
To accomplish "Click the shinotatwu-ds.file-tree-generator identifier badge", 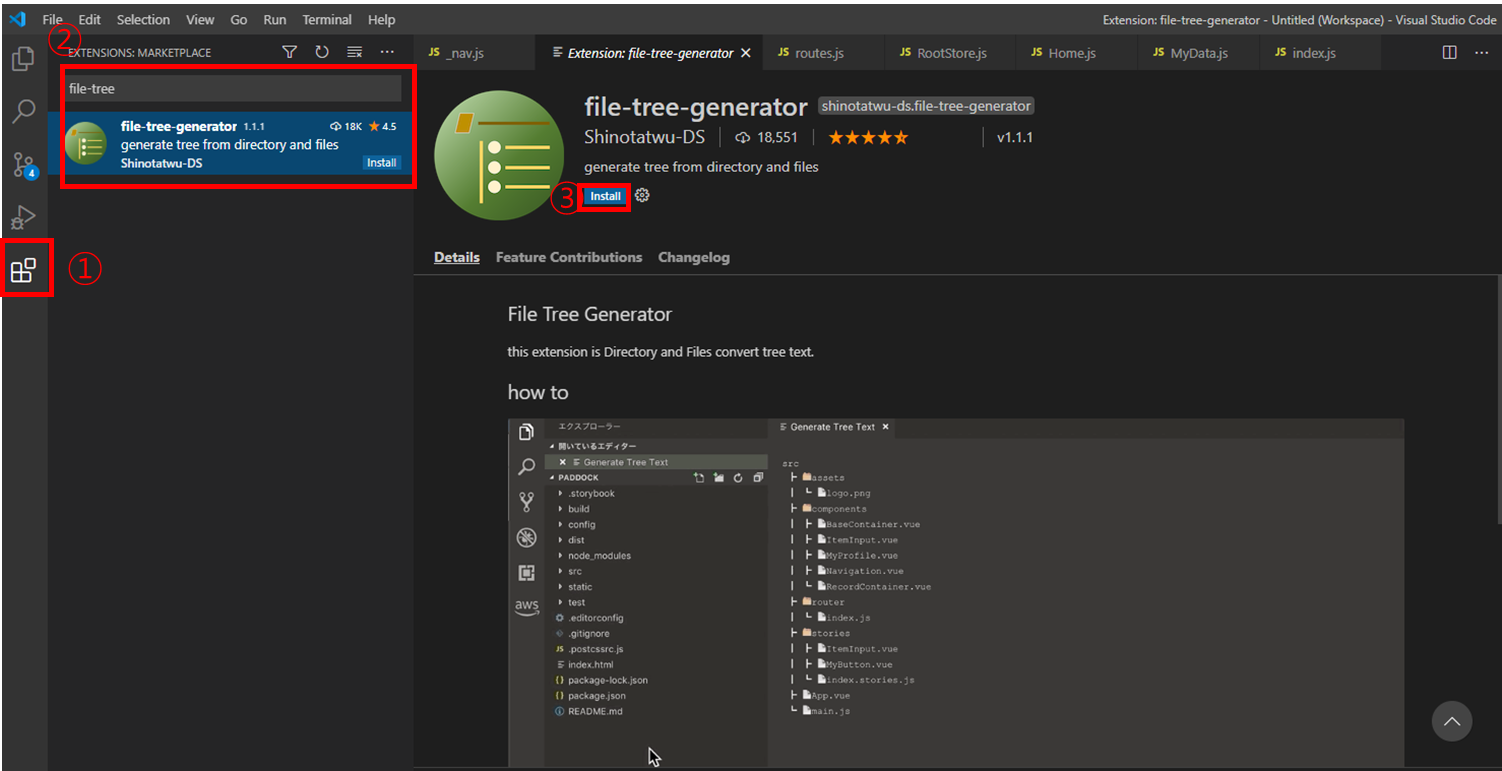I will click(x=926, y=106).
